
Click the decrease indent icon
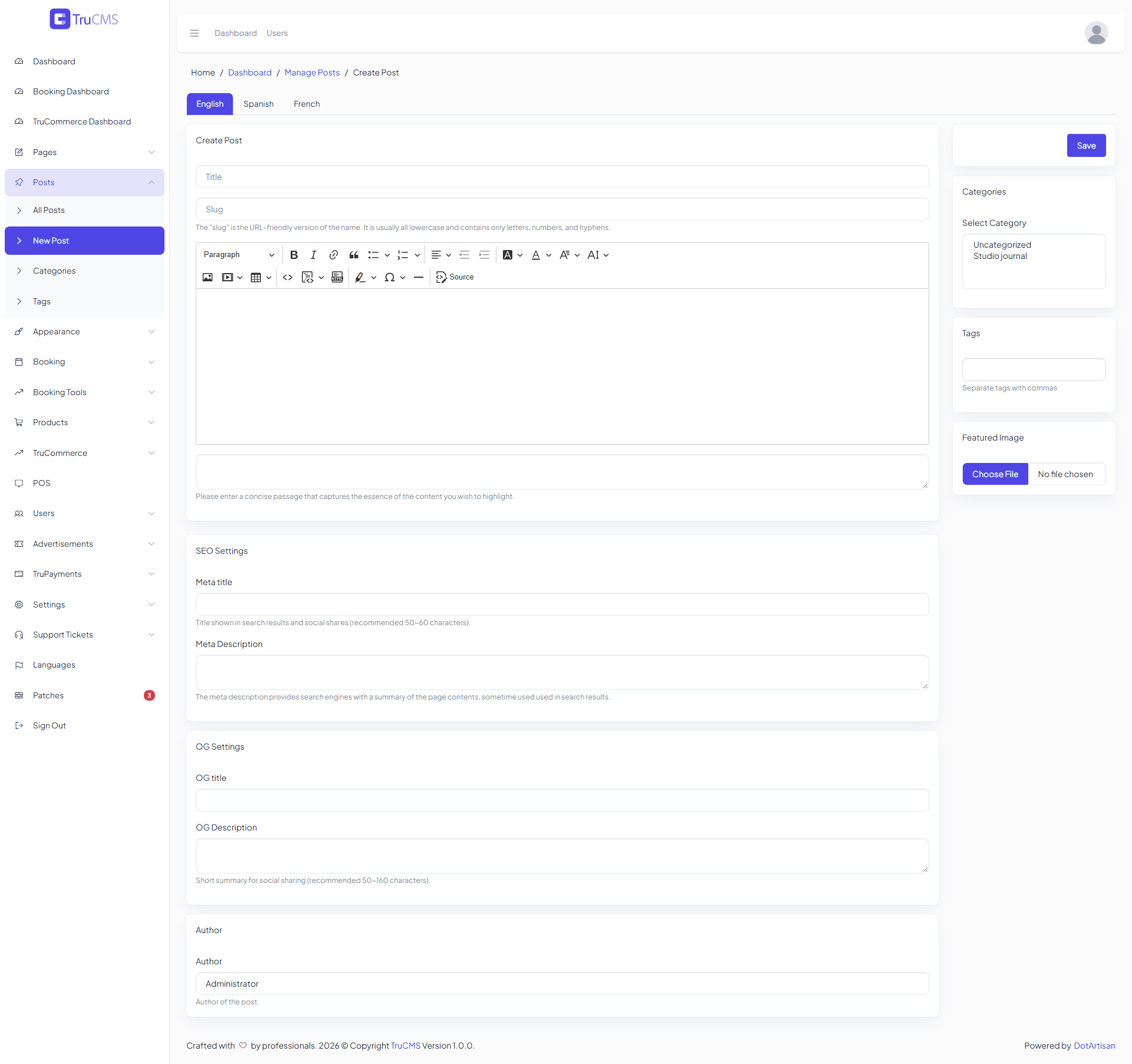coord(465,255)
